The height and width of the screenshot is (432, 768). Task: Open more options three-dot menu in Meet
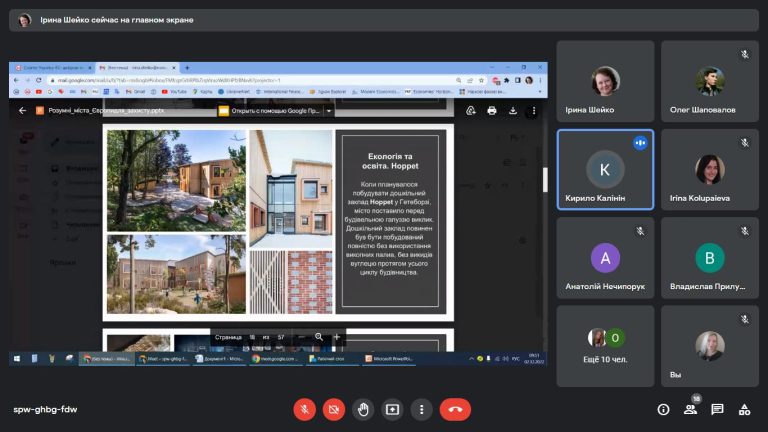(x=421, y=409)
